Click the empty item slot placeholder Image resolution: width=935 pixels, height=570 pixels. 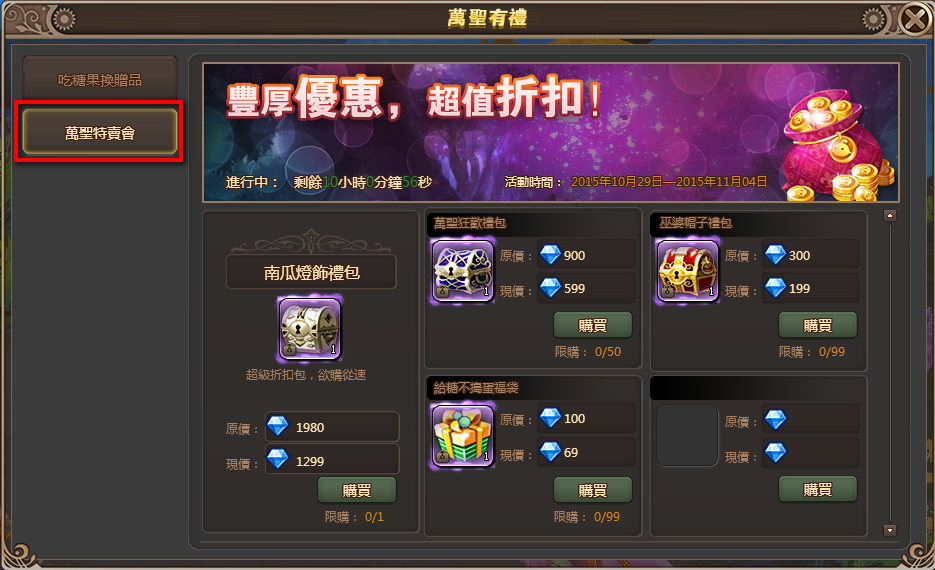687,435
